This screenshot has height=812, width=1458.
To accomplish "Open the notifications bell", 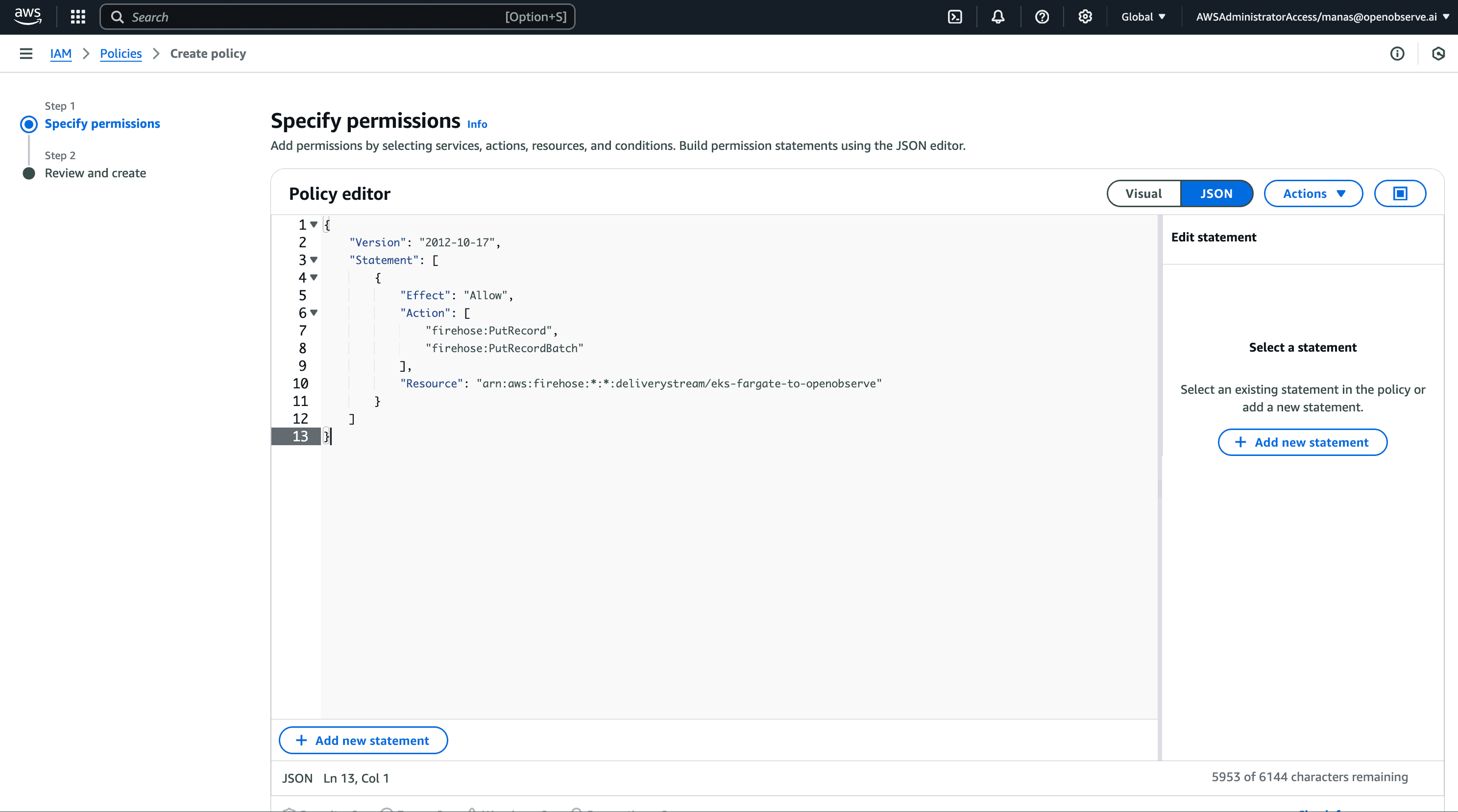I will [998, 17].
